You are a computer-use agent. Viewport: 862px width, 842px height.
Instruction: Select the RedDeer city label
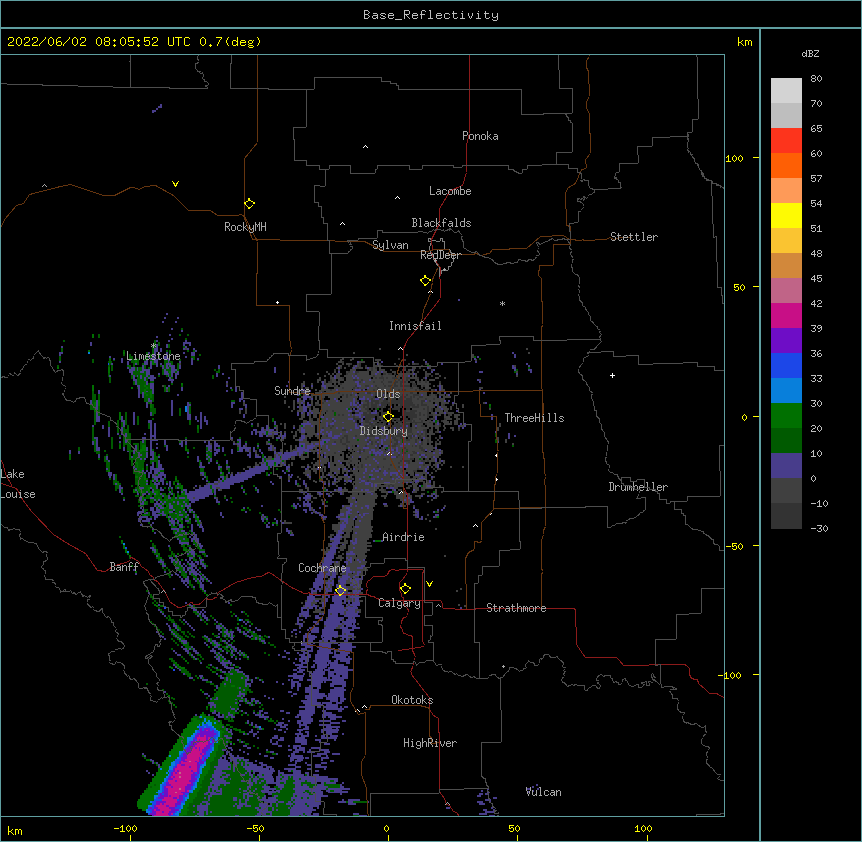click(440, 255)
